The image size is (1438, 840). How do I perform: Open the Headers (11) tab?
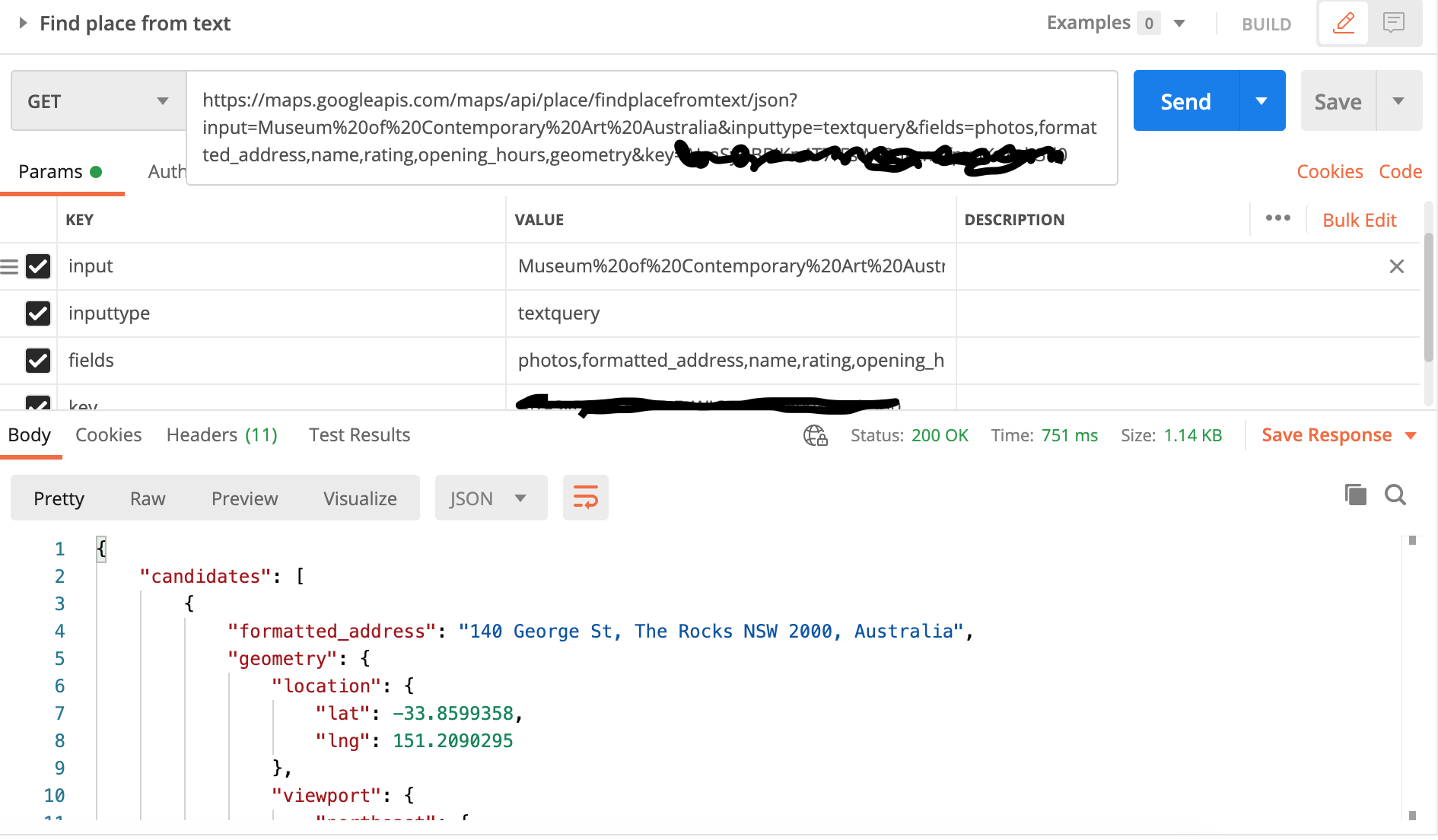(222, 435)
